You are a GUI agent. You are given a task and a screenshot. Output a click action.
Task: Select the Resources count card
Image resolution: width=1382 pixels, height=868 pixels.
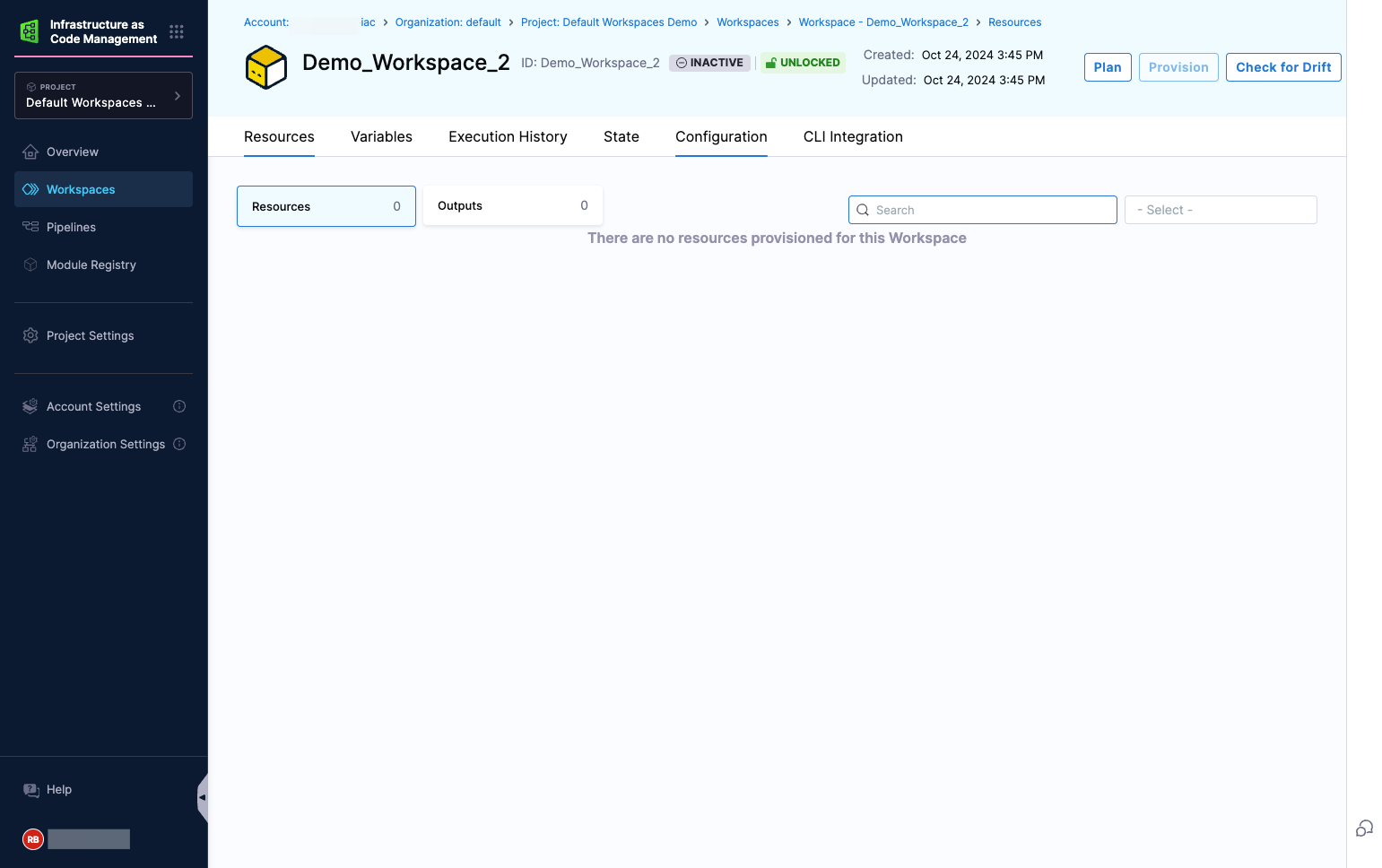[326, 206]
